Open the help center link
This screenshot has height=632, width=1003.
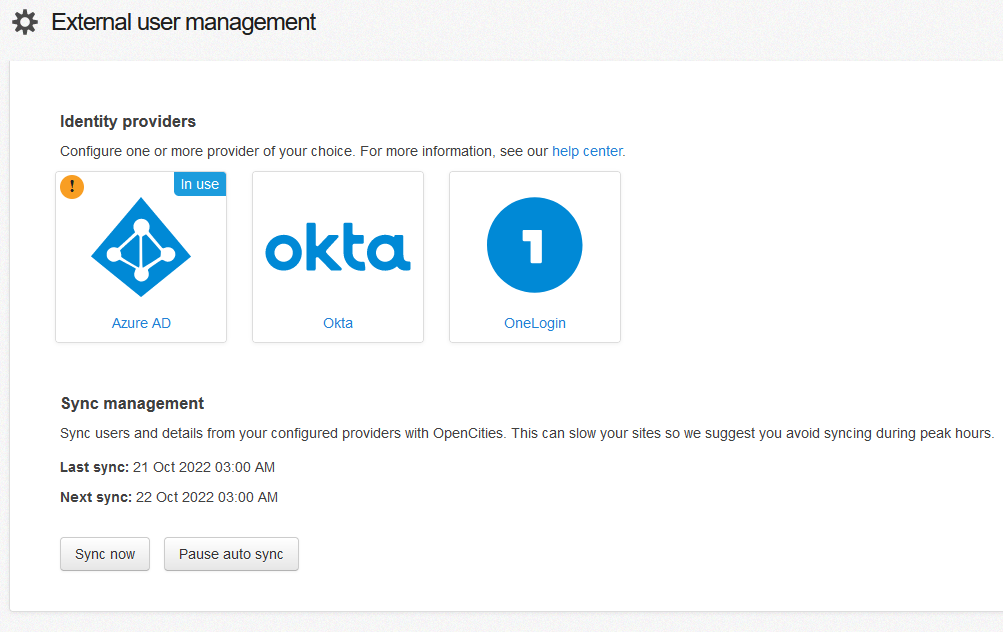(x=586, y=151)
